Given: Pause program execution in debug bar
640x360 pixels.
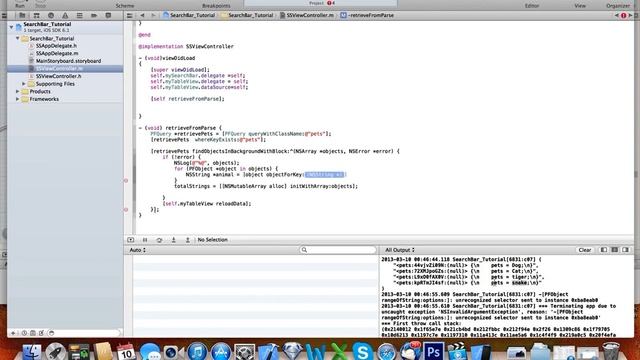Looking at the screenshot, I should (x=145, y=240).
